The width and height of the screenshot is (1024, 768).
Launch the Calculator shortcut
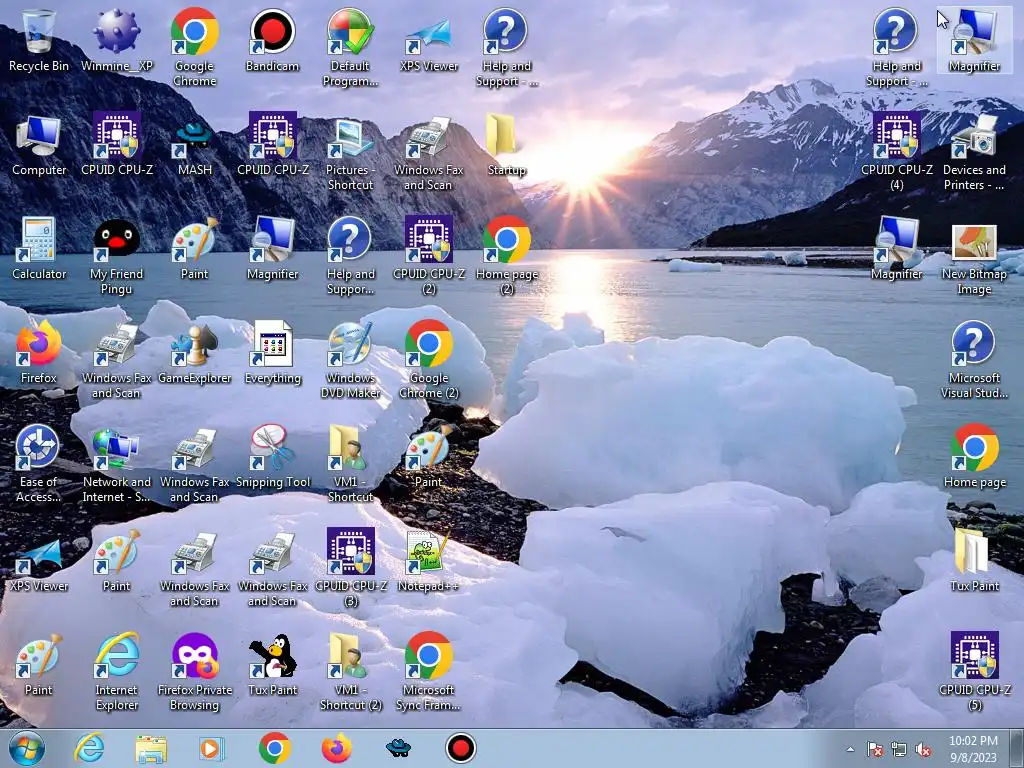pos(39,248)
